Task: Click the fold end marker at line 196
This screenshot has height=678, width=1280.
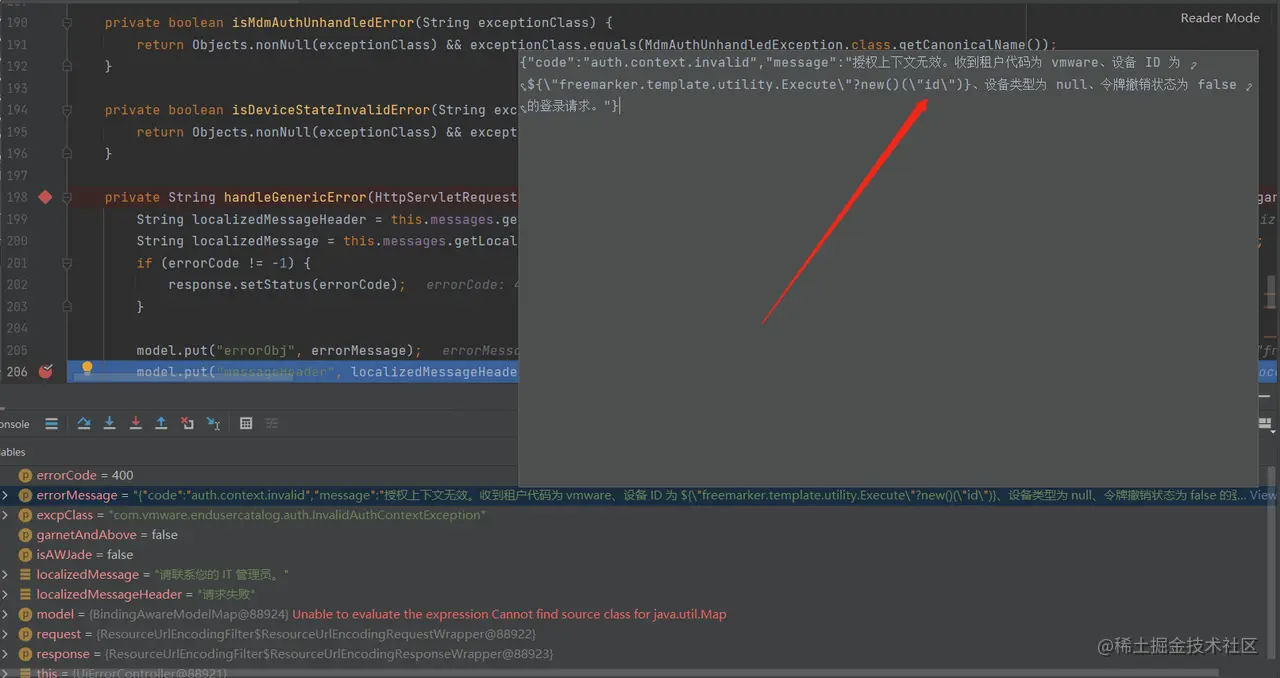Action: coord(67,153)
